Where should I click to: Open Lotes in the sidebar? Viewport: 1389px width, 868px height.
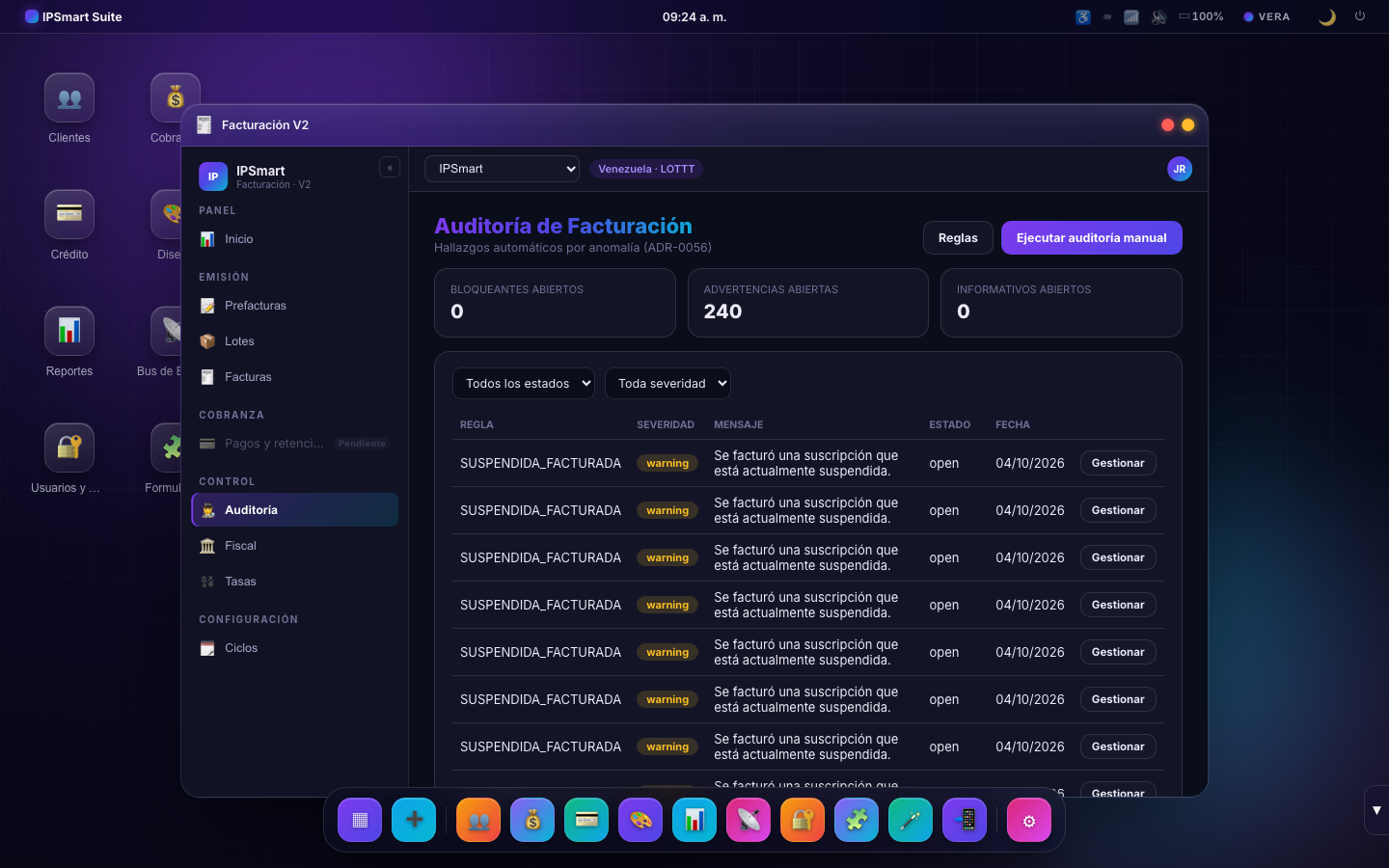(x=295, y=341)
